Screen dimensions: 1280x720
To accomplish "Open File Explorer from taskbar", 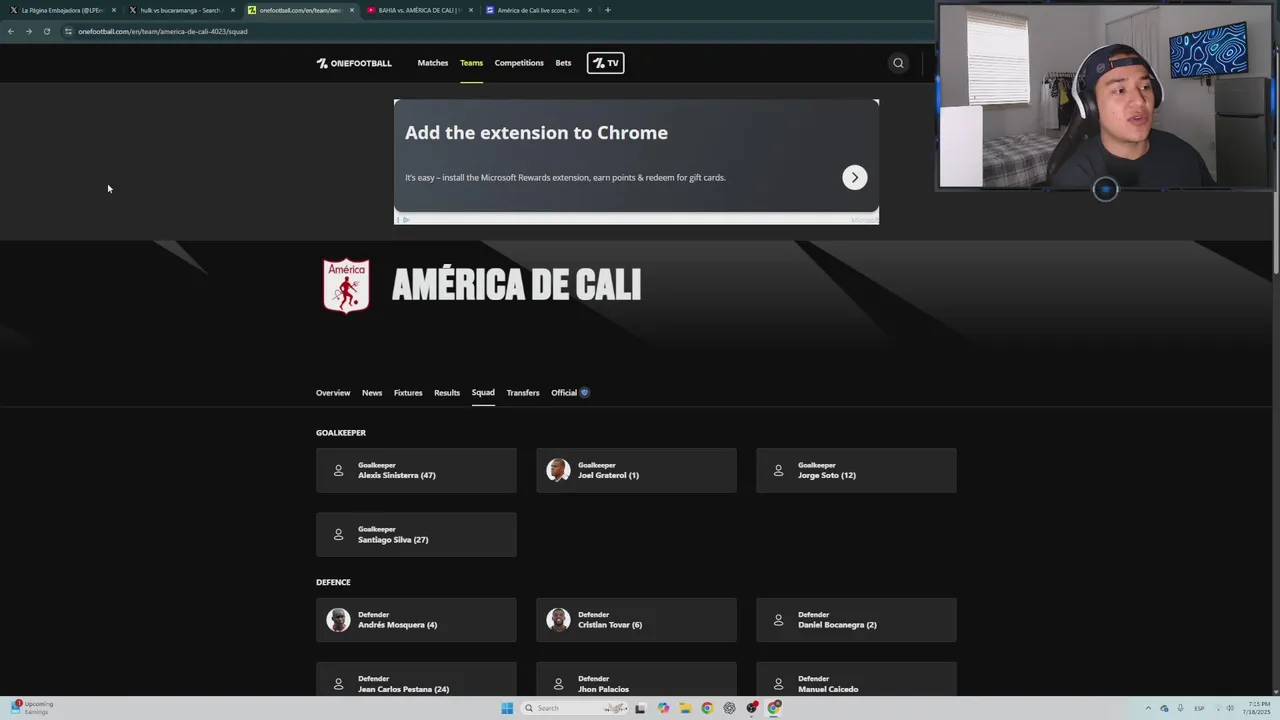I will [x=685, y=708].
